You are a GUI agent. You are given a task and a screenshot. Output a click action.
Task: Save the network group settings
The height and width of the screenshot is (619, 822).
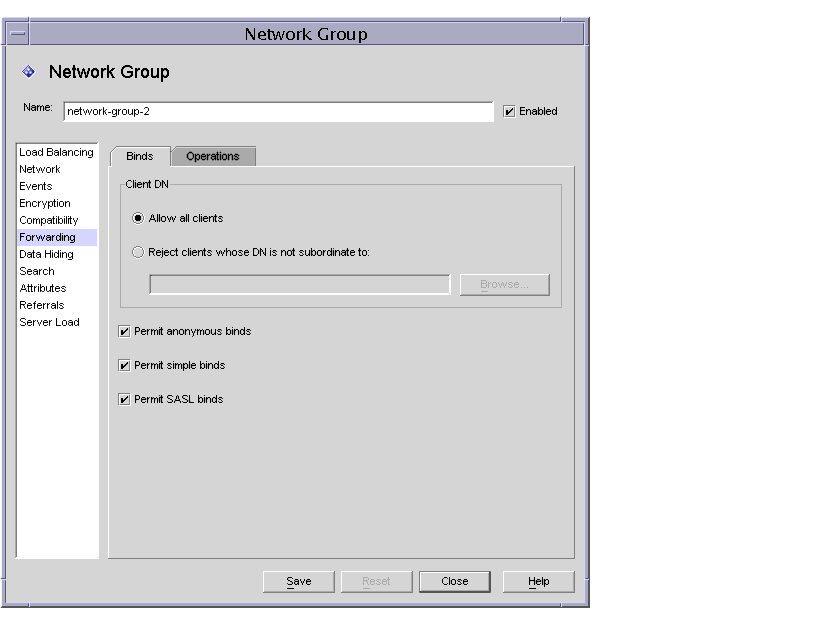(298, 581)
